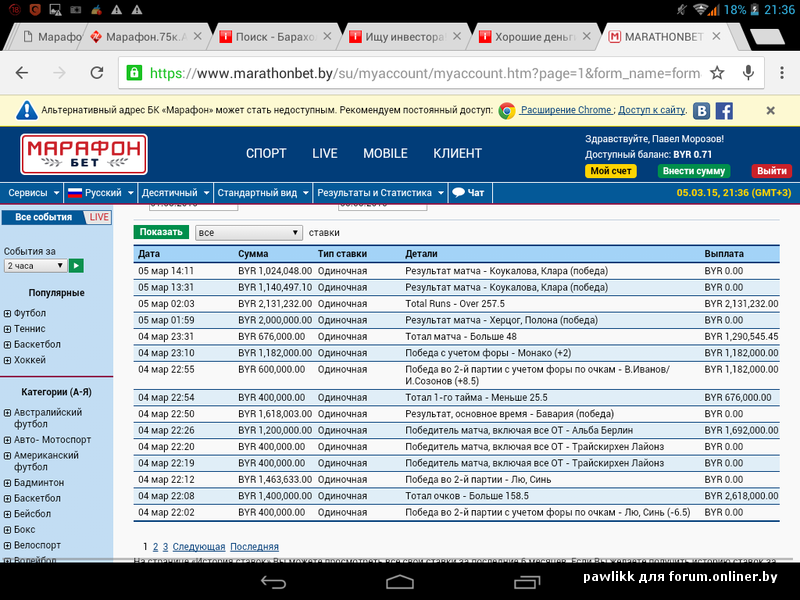Select the Все события tab

click(43, 217)
